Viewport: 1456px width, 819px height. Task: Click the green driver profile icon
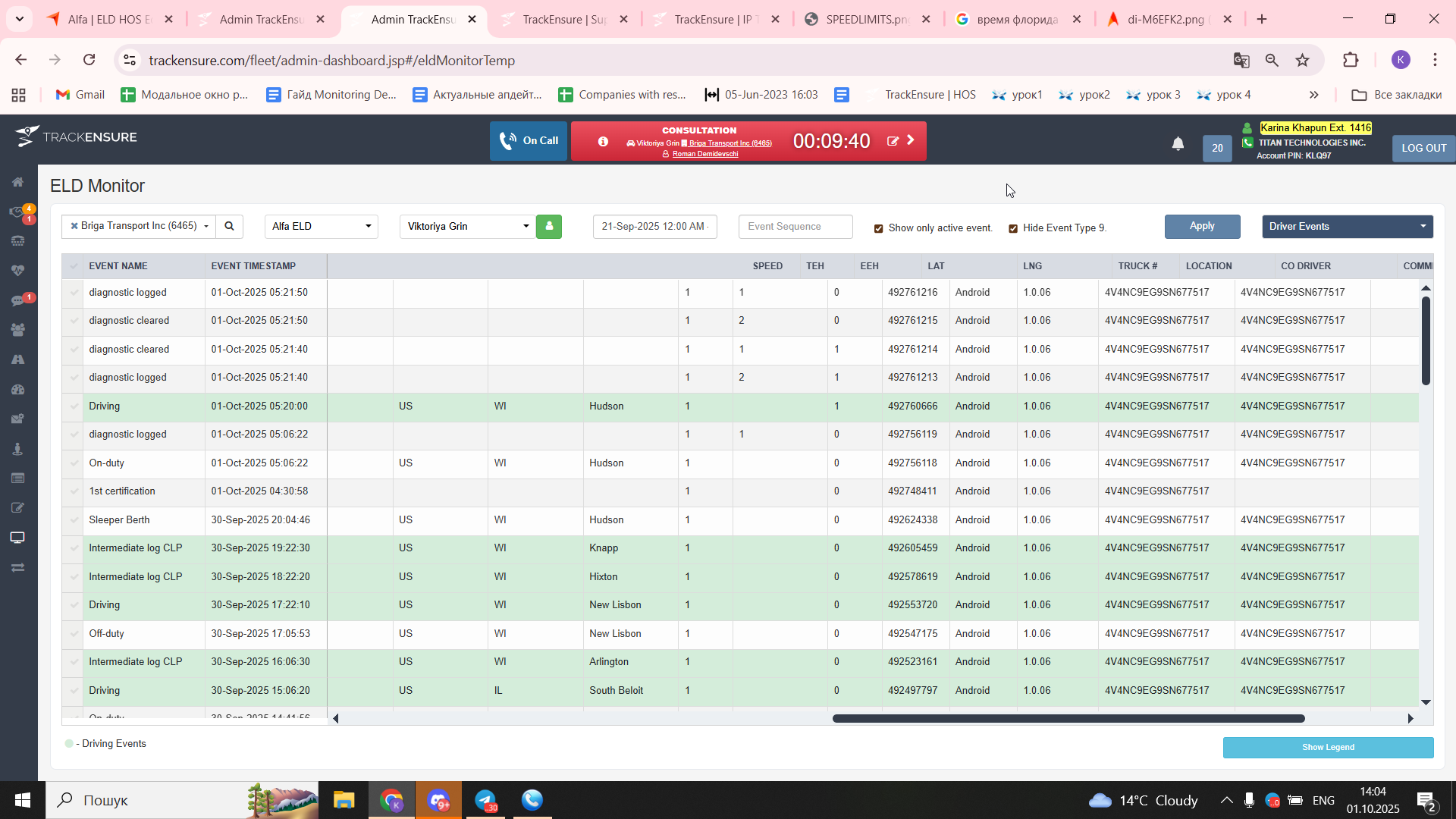pos(549,226)
